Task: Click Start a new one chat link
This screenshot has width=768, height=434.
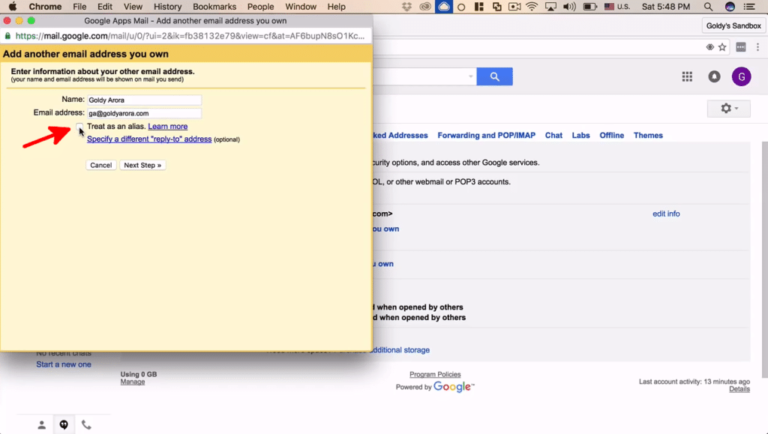Action: point(64,364)
